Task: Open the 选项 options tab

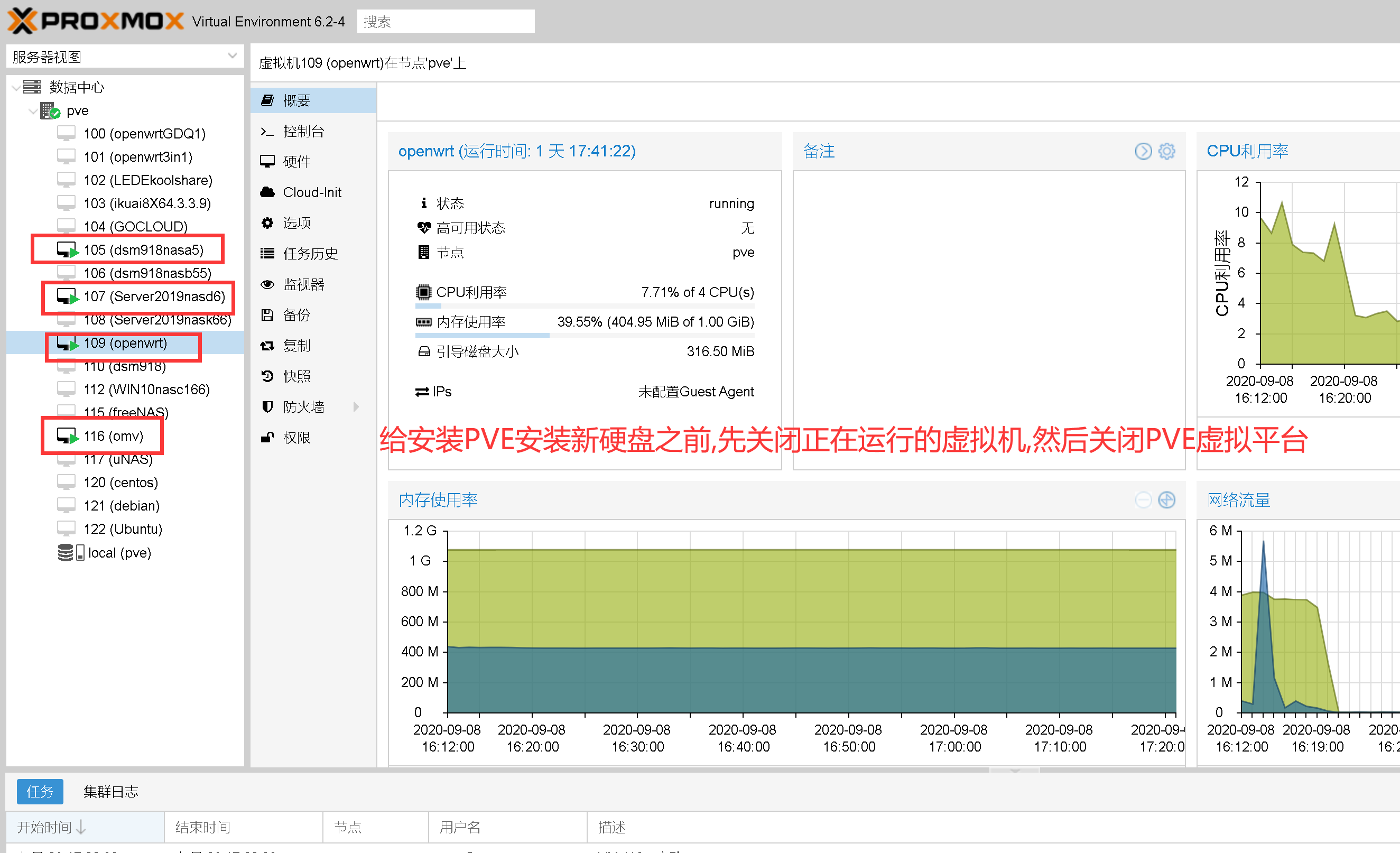Action: click(313, 224)
